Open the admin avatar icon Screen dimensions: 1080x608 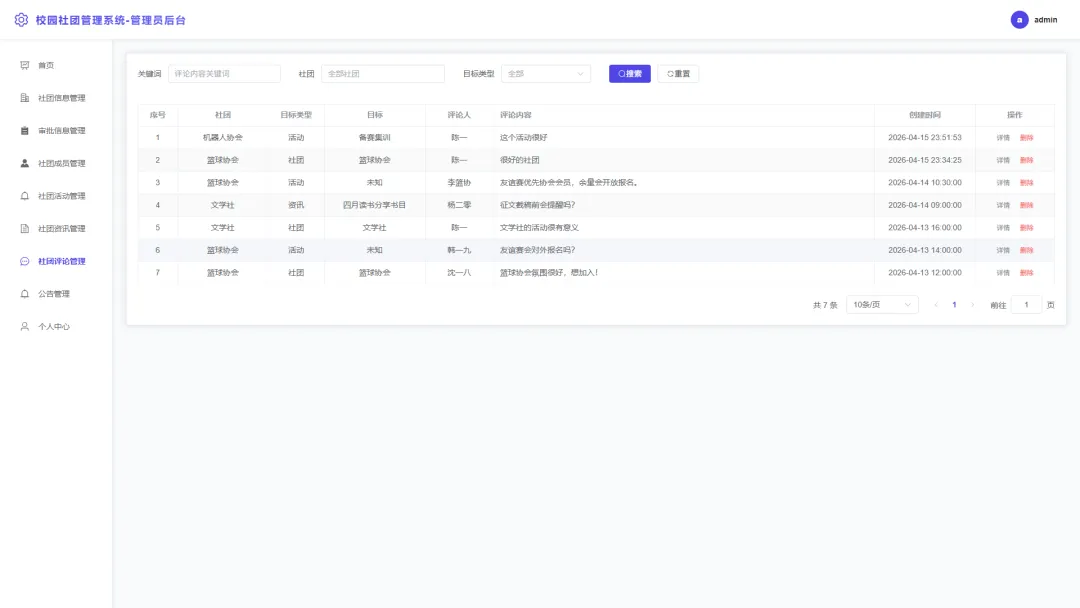point(1019,20)
